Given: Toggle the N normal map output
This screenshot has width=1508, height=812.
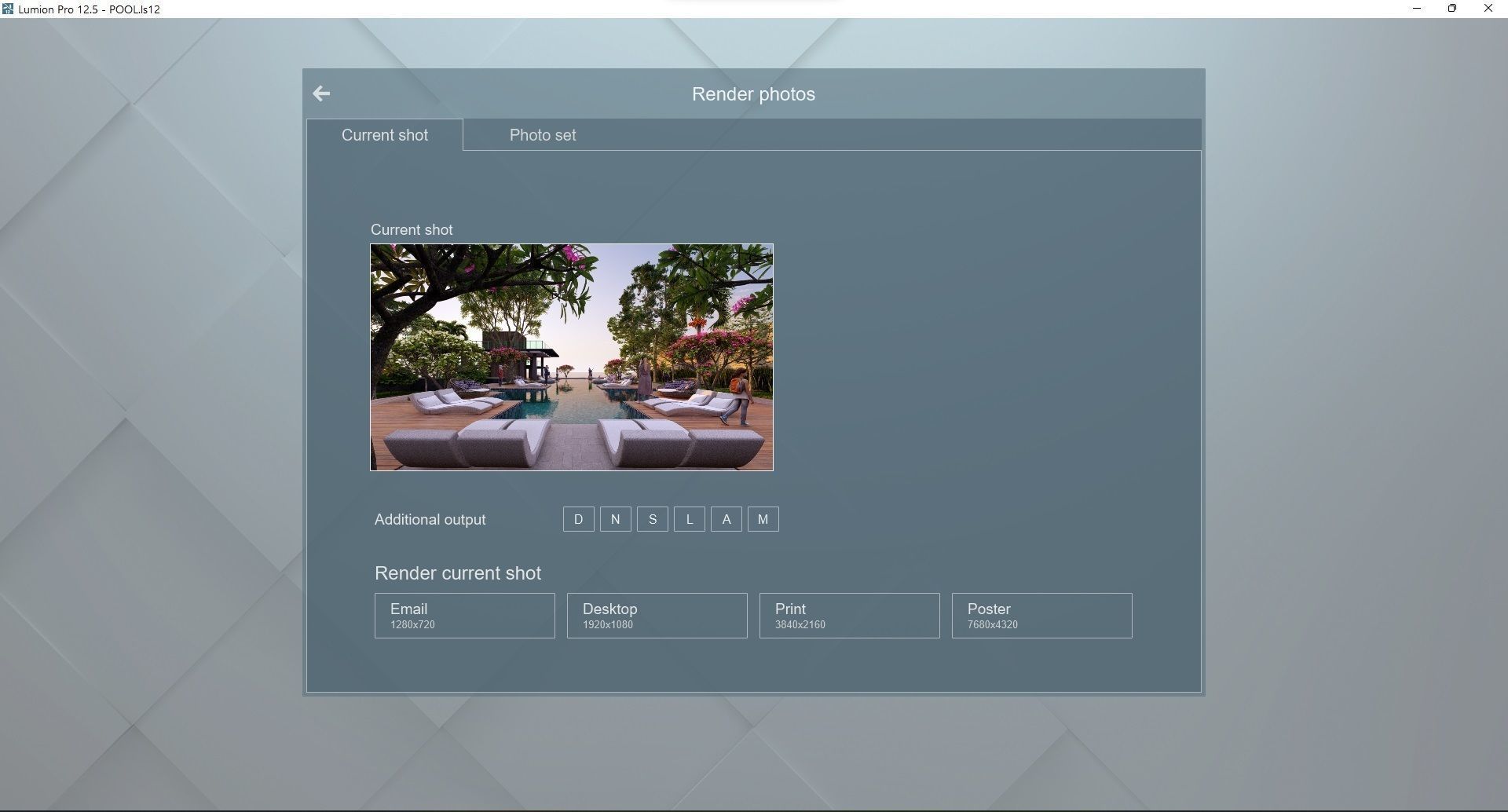Looking at the screenshot, I should click(616, 519).
